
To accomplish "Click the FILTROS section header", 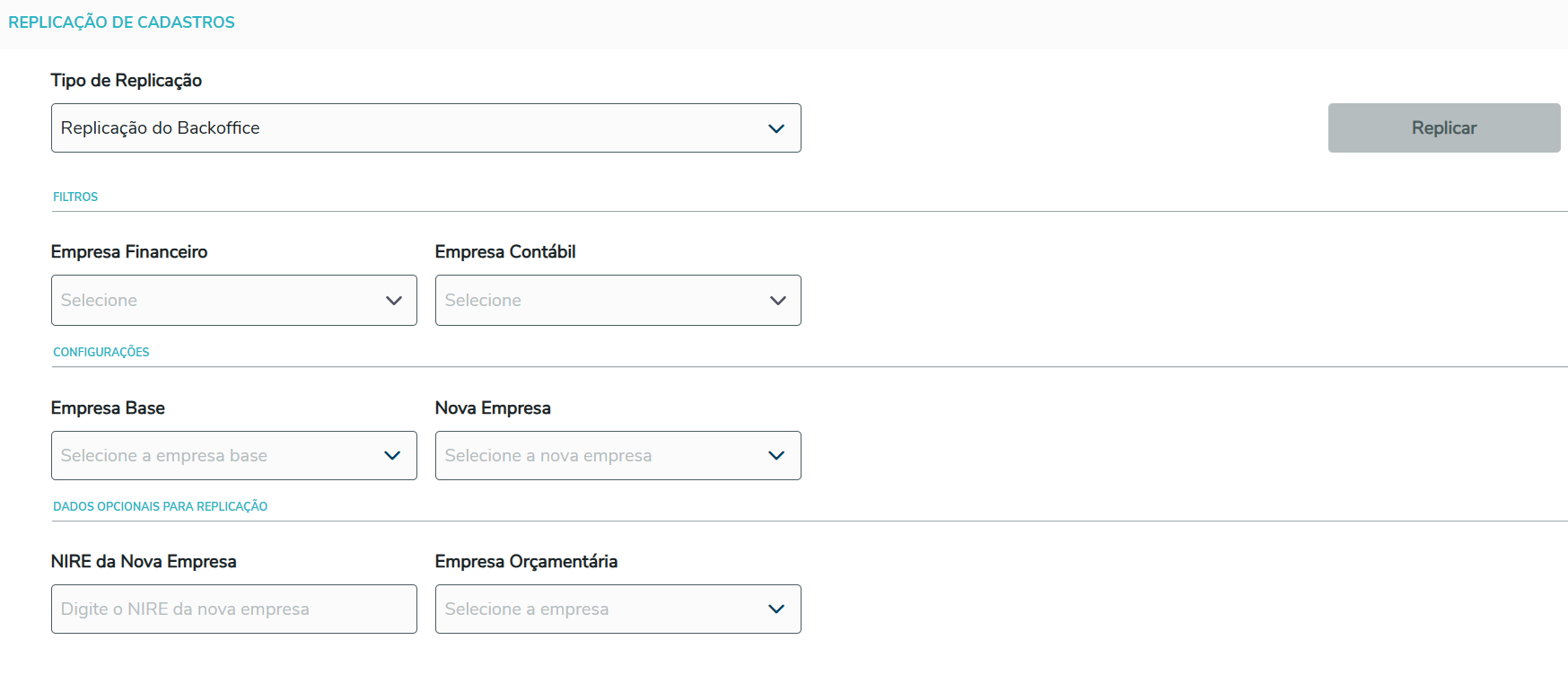I will (x=75, y=197).
